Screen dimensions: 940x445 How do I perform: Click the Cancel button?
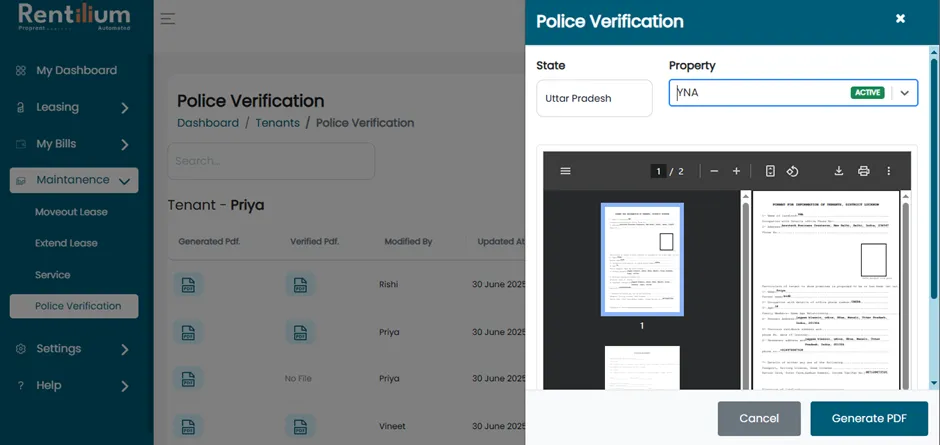pyautogui.click(x=759, y=419)
